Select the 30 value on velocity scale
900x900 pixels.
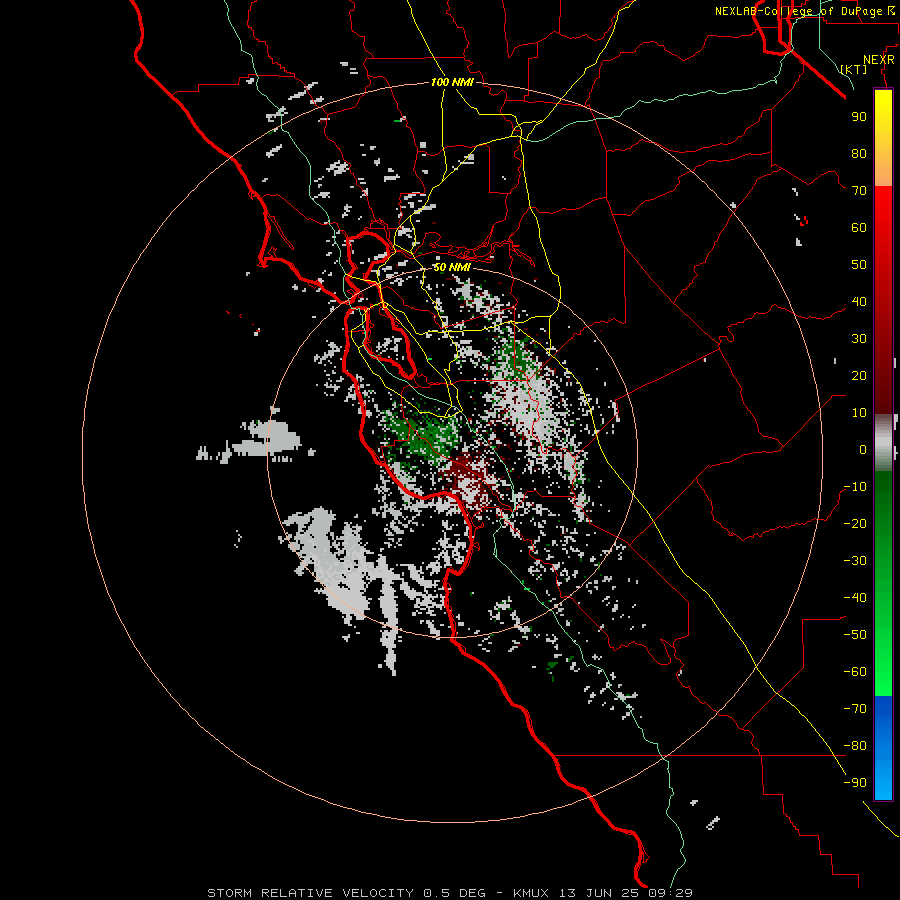point(859,339)
